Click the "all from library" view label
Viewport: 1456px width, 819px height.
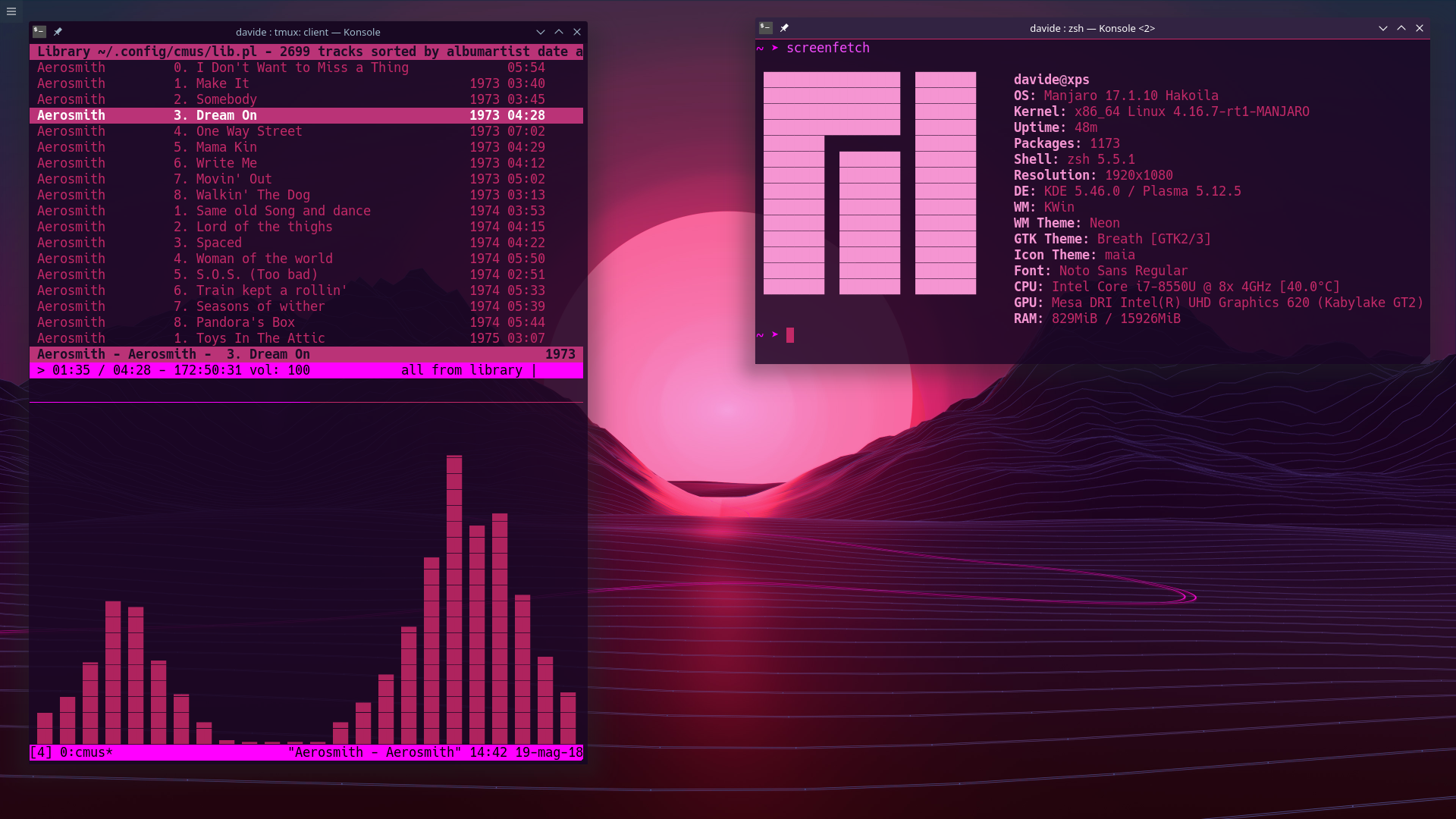[x=462, y=370]
